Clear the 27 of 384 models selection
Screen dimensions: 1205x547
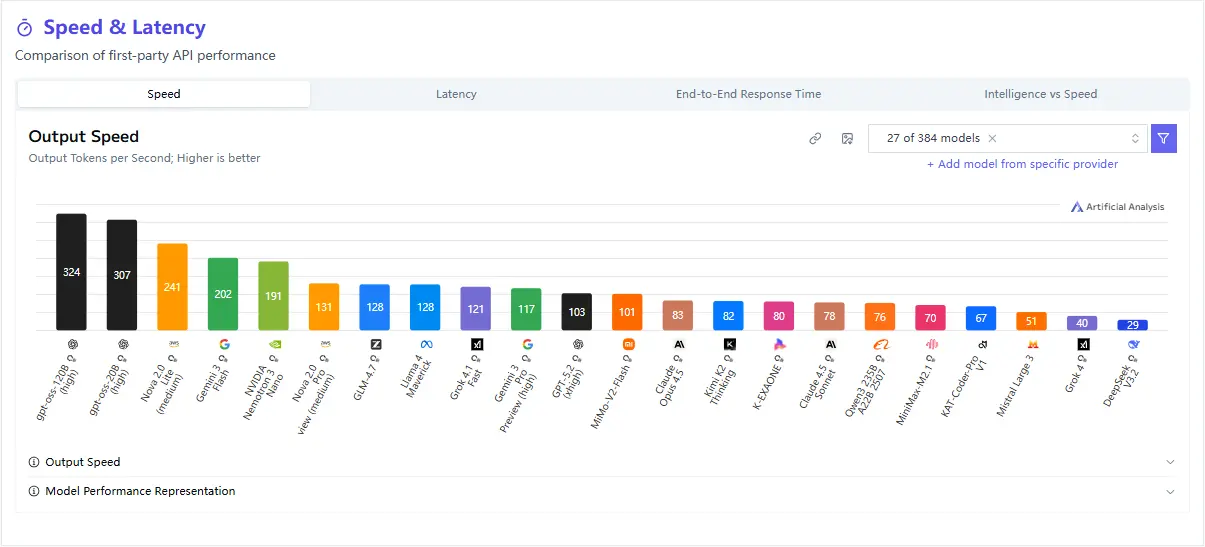coord(992,139)
